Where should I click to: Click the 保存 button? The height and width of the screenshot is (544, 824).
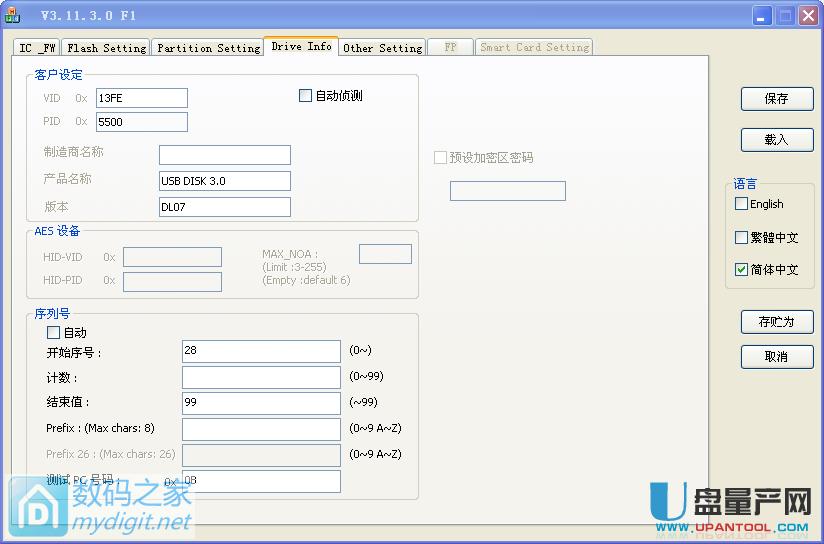[776, 98]
